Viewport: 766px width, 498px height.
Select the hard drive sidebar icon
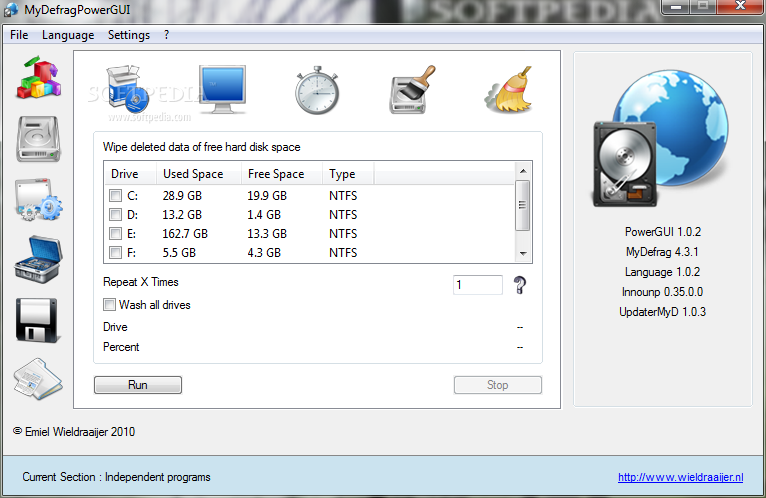38,139
